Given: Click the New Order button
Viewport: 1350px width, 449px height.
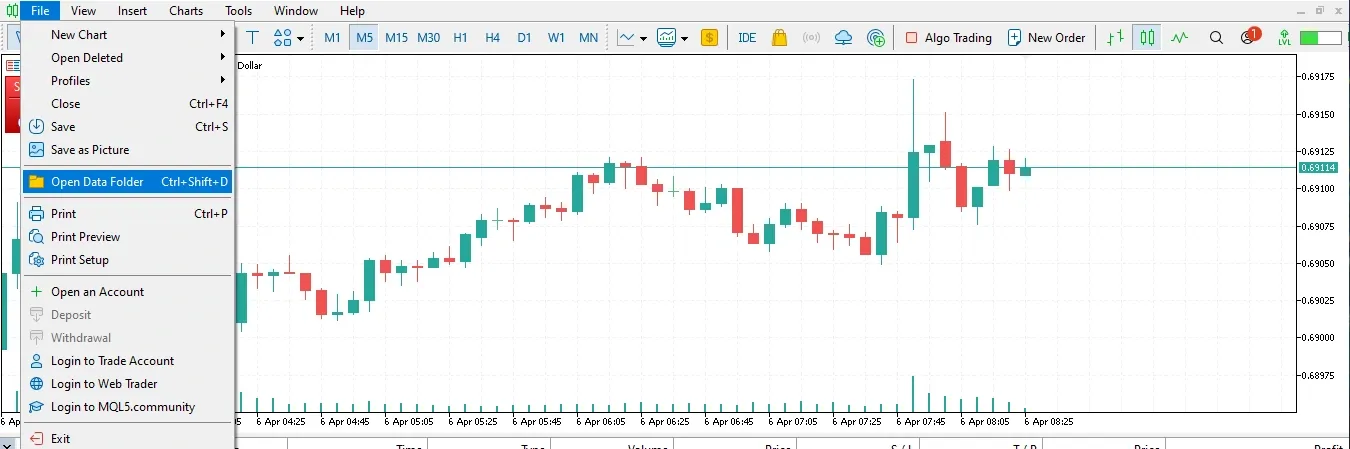Looking at the screenshot, I should pyautogui.click(x=1046, y=38).
